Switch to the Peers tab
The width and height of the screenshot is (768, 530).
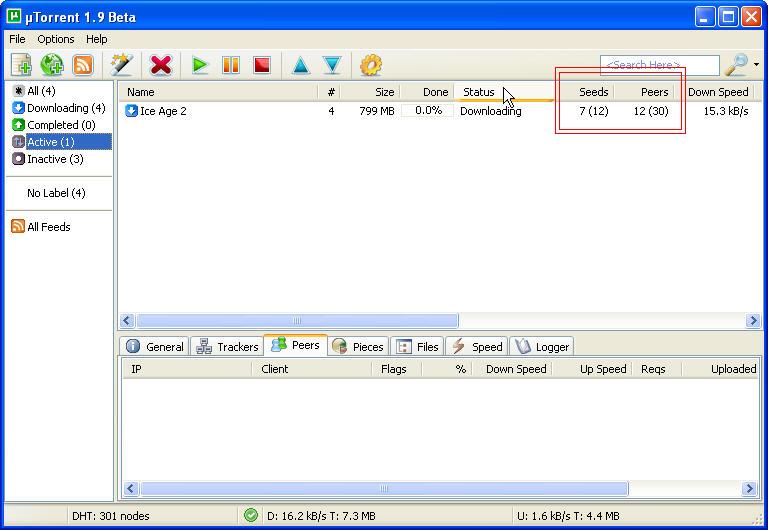296,345
